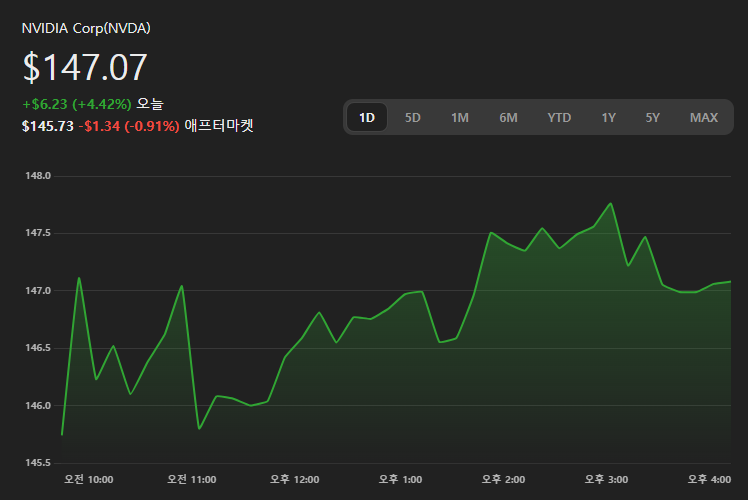
Task: Click the 오후 4:00 time label
Action: tap(709, 479)
